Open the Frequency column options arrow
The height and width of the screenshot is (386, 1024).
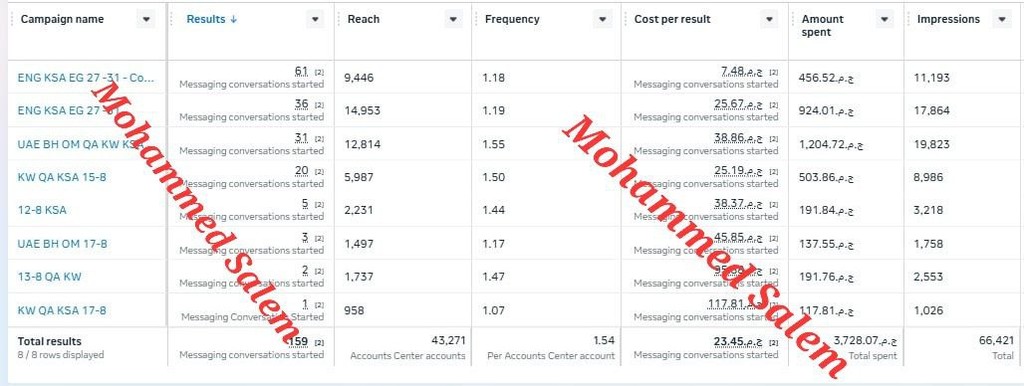click(x=603, y=20)
